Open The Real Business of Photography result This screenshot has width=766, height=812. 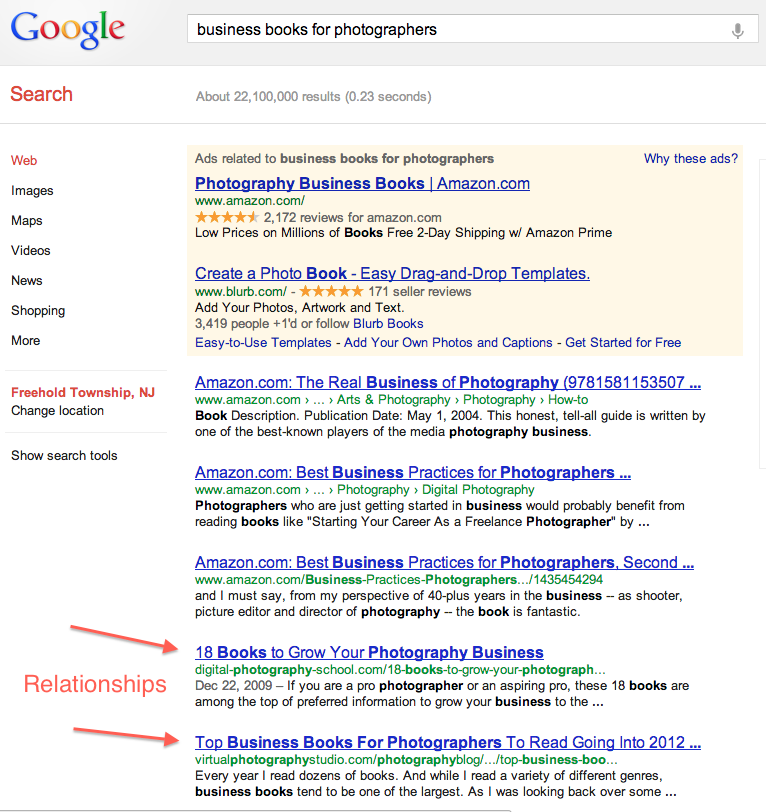pos(448,383)
